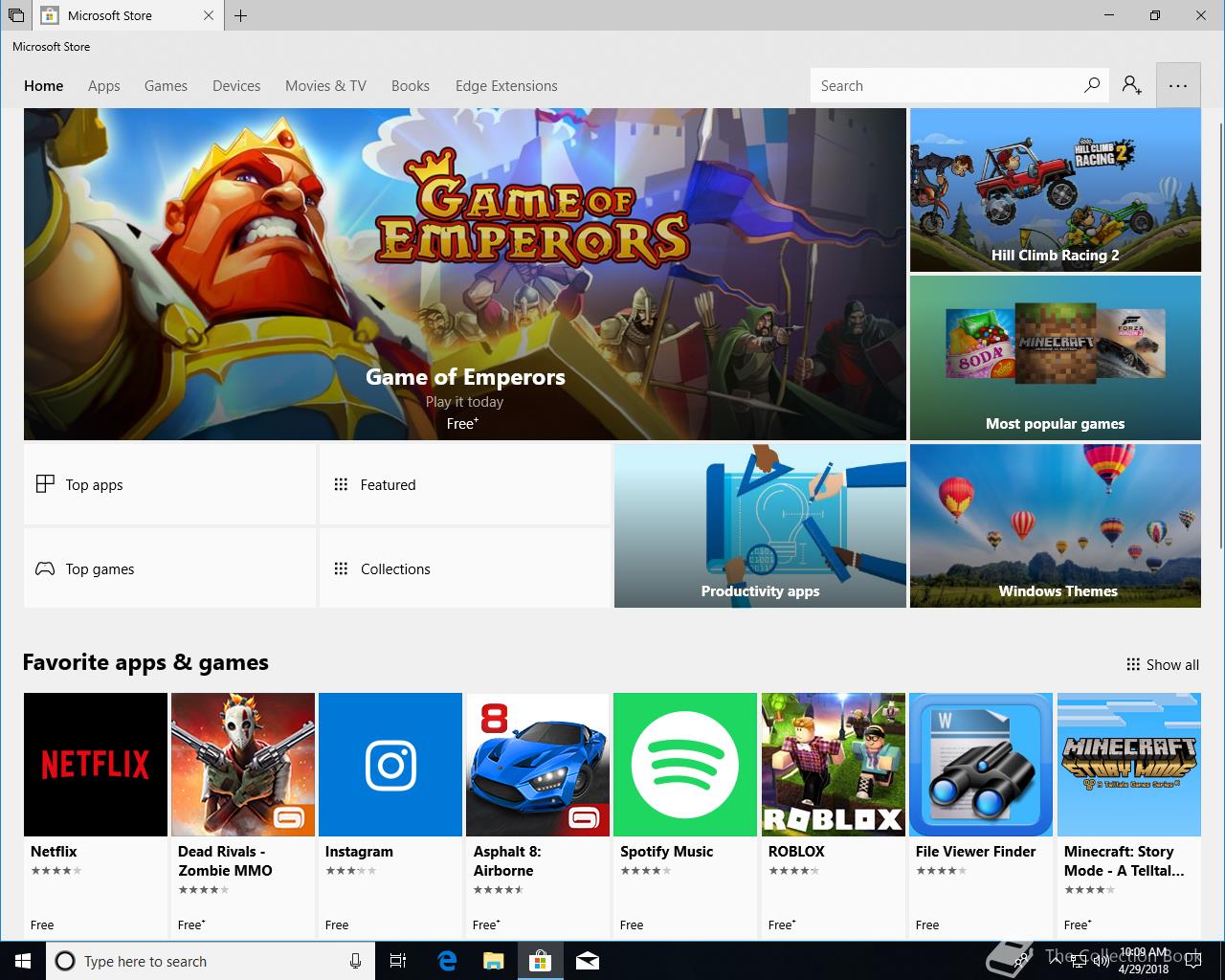Viewport: 1225px width, 980px height.
Task: Open the File Viewer Finder app tile
Action: tap(981, 813)
